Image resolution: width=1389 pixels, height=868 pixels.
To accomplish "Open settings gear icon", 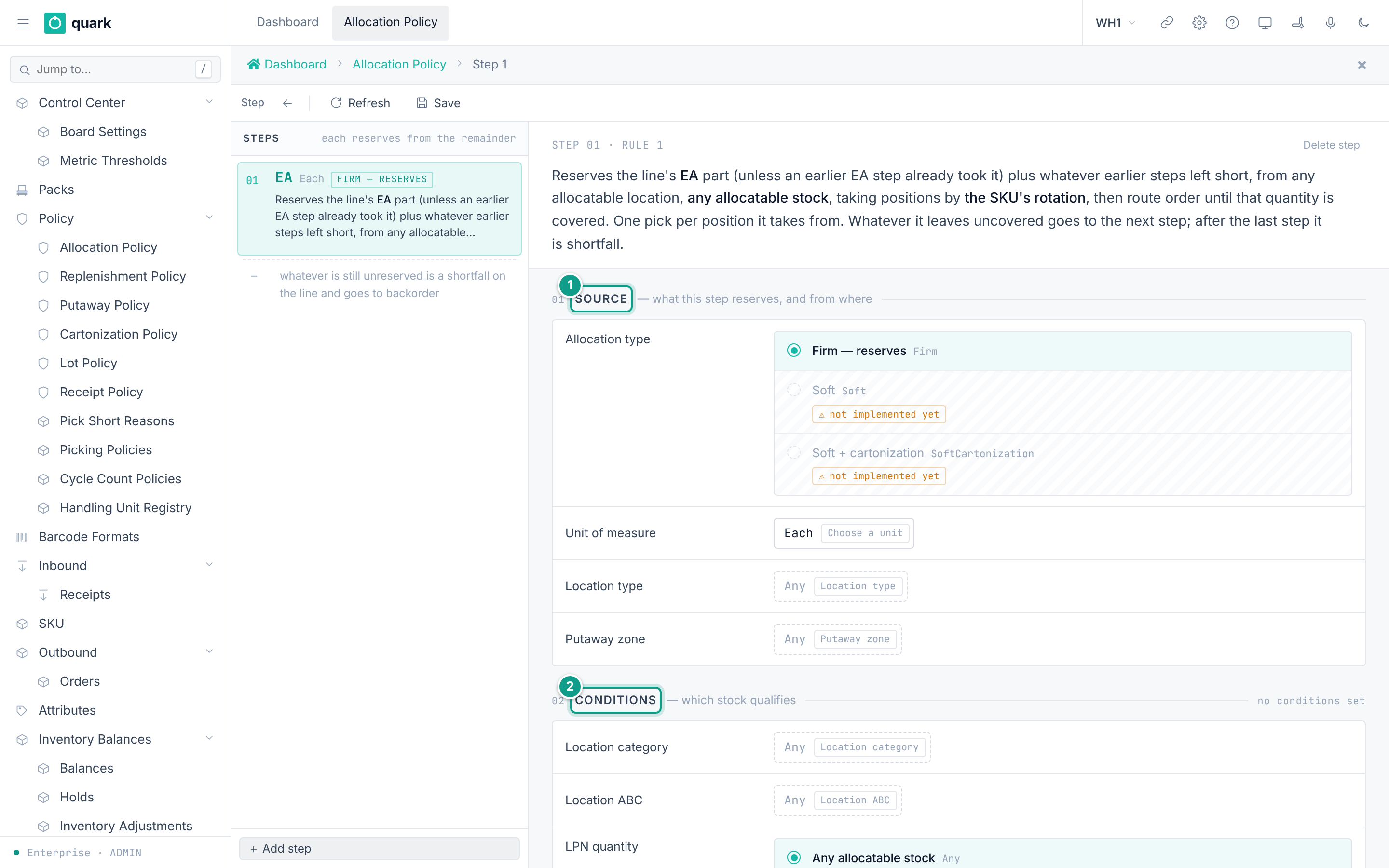I will coord(1199,23).
